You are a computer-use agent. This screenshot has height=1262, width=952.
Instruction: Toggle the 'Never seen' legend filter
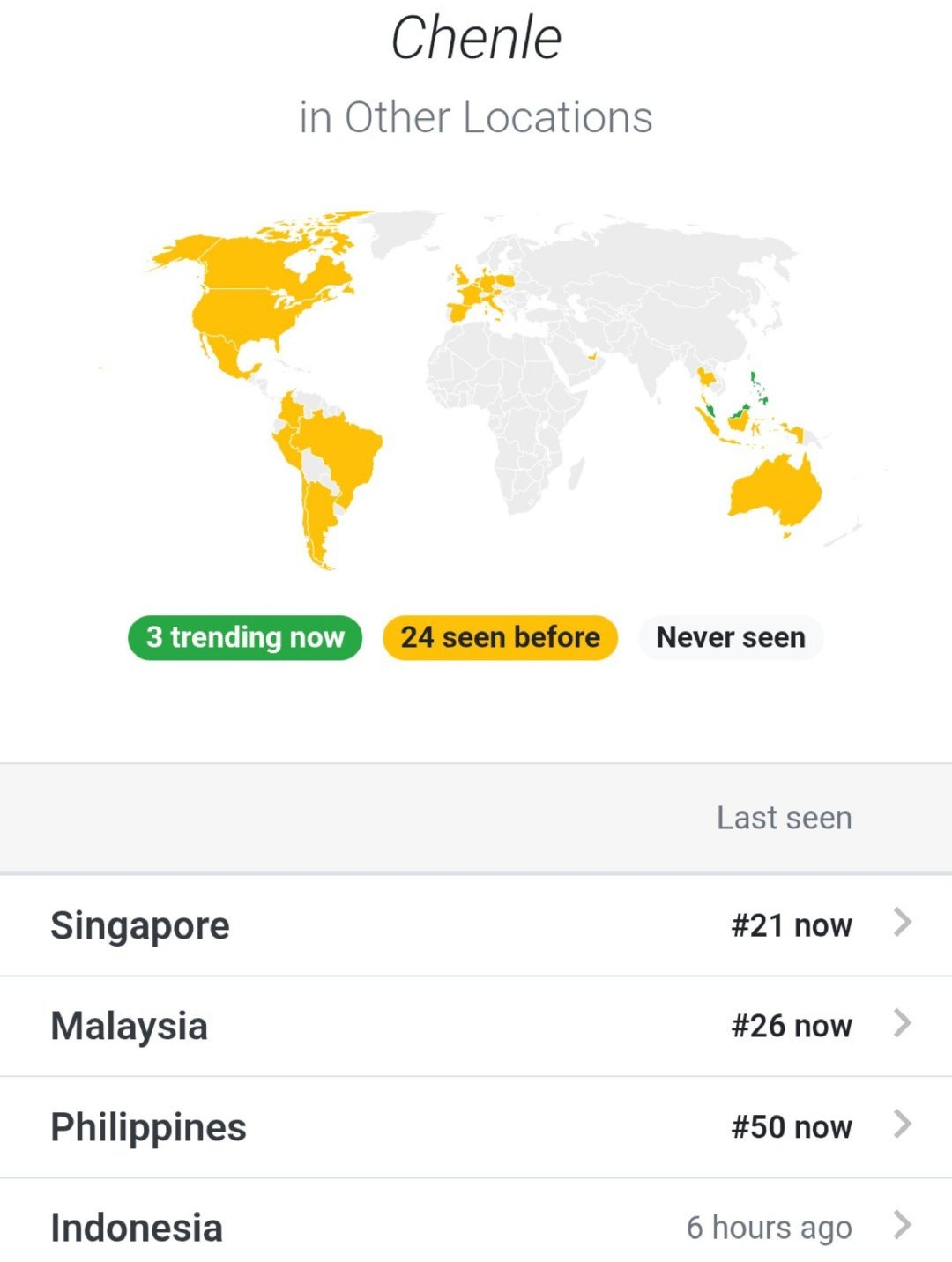731,637
